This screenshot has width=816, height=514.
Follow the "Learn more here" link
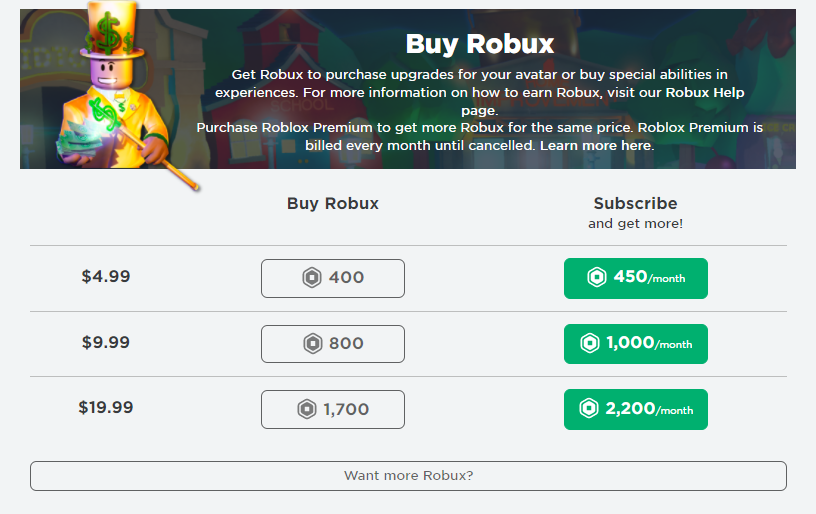point(597,145)
